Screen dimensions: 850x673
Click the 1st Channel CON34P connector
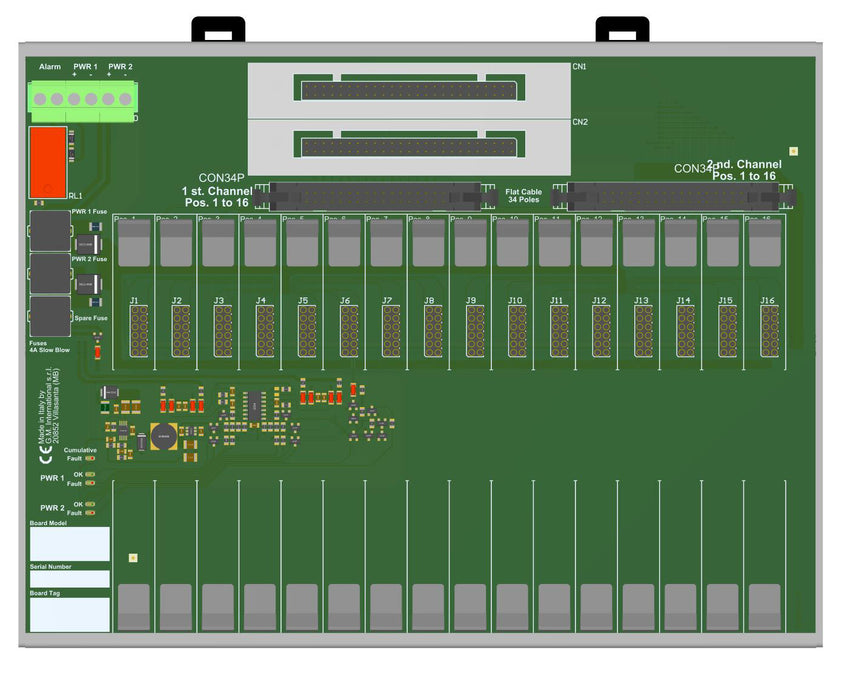coord(375,196)
